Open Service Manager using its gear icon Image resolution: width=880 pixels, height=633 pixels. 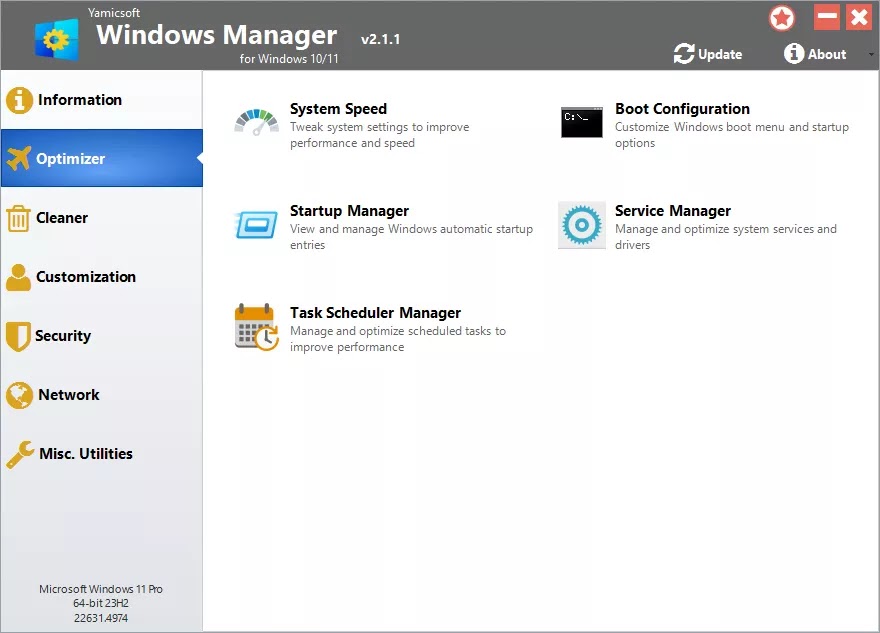(x=580, y=224)
